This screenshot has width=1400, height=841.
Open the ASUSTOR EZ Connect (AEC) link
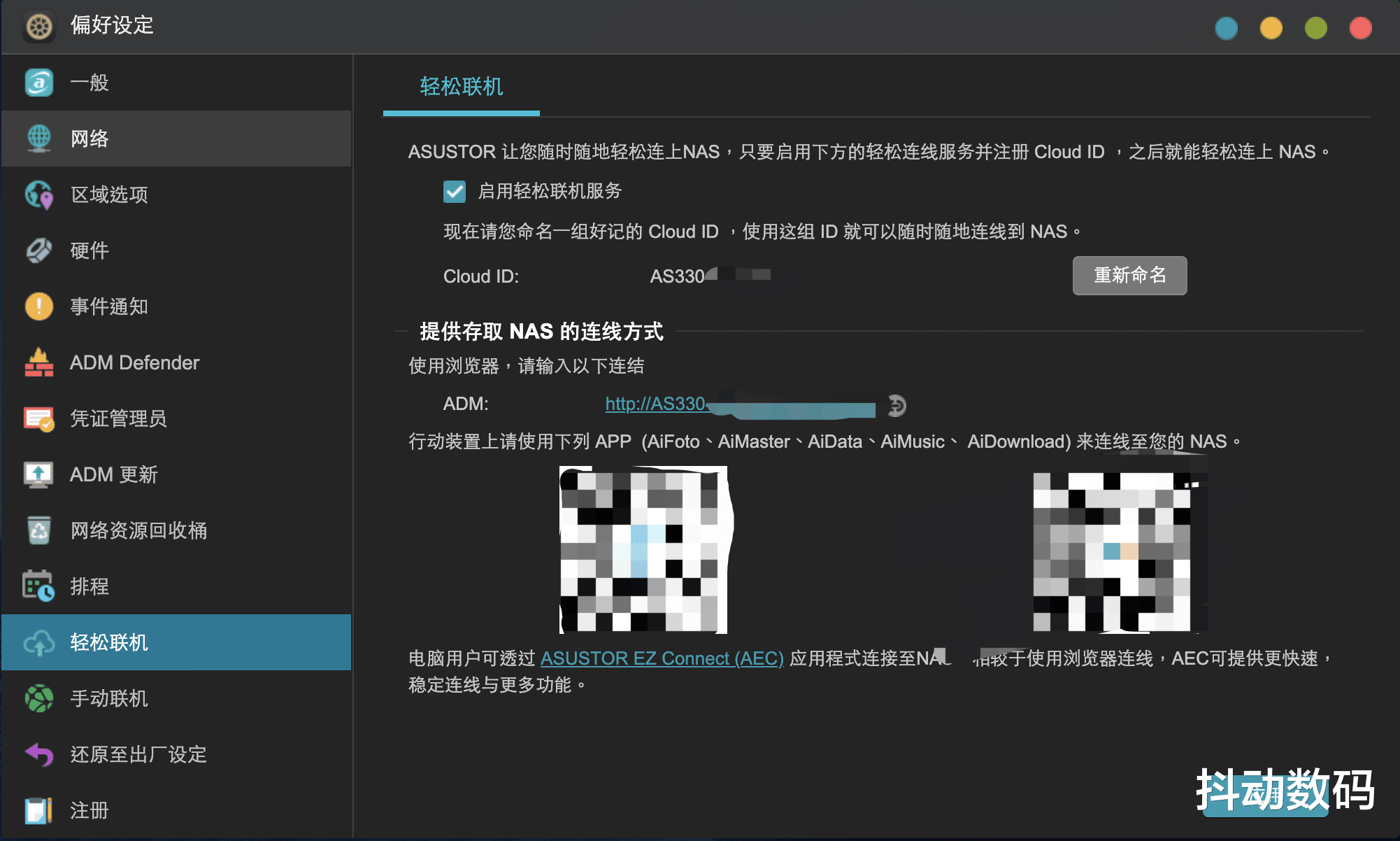coord(662,658)
